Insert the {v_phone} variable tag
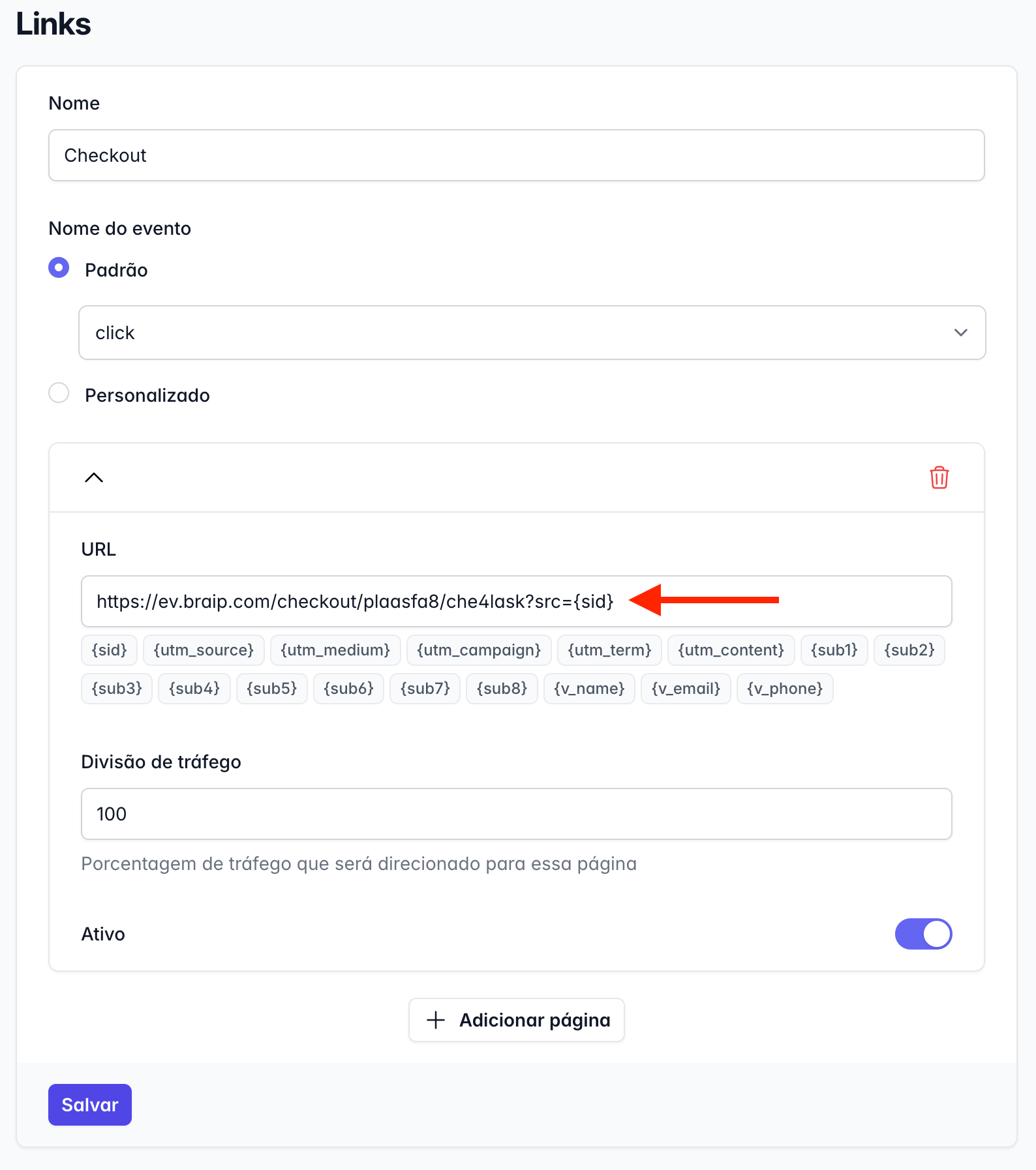The image size is (1036, 1170). tap(785, 689)
